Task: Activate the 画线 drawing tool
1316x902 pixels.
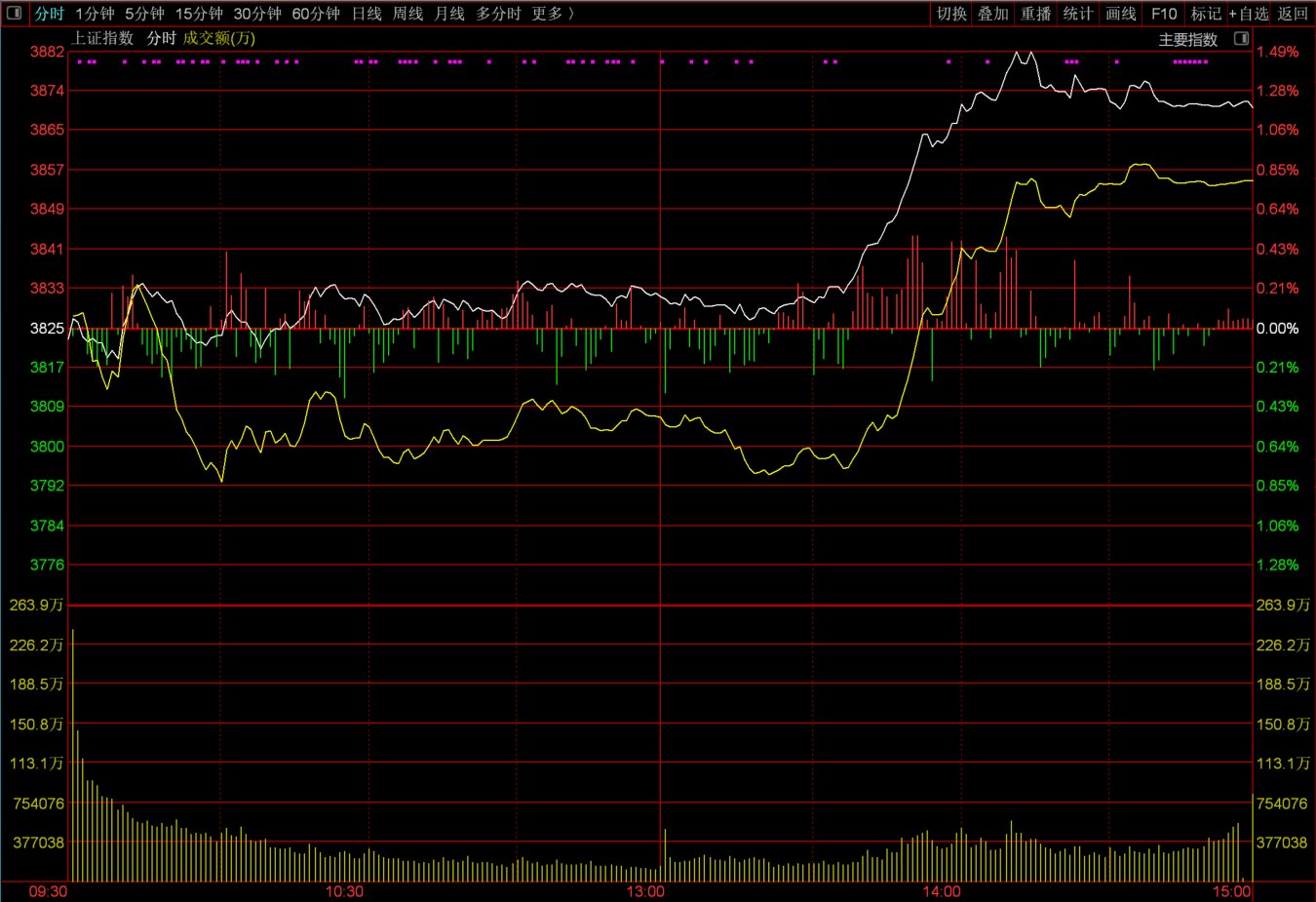Action: coord(1121,14)
